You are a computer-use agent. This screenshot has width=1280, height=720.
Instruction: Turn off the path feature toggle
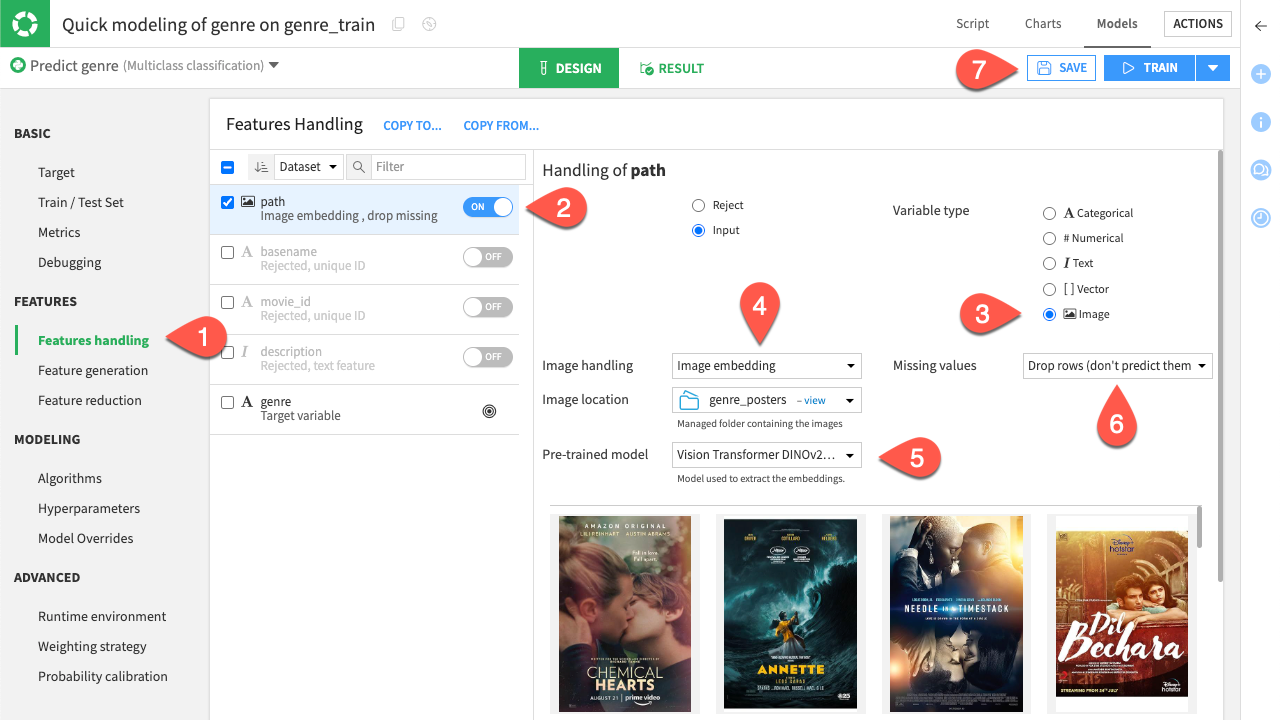pos(487,206)
